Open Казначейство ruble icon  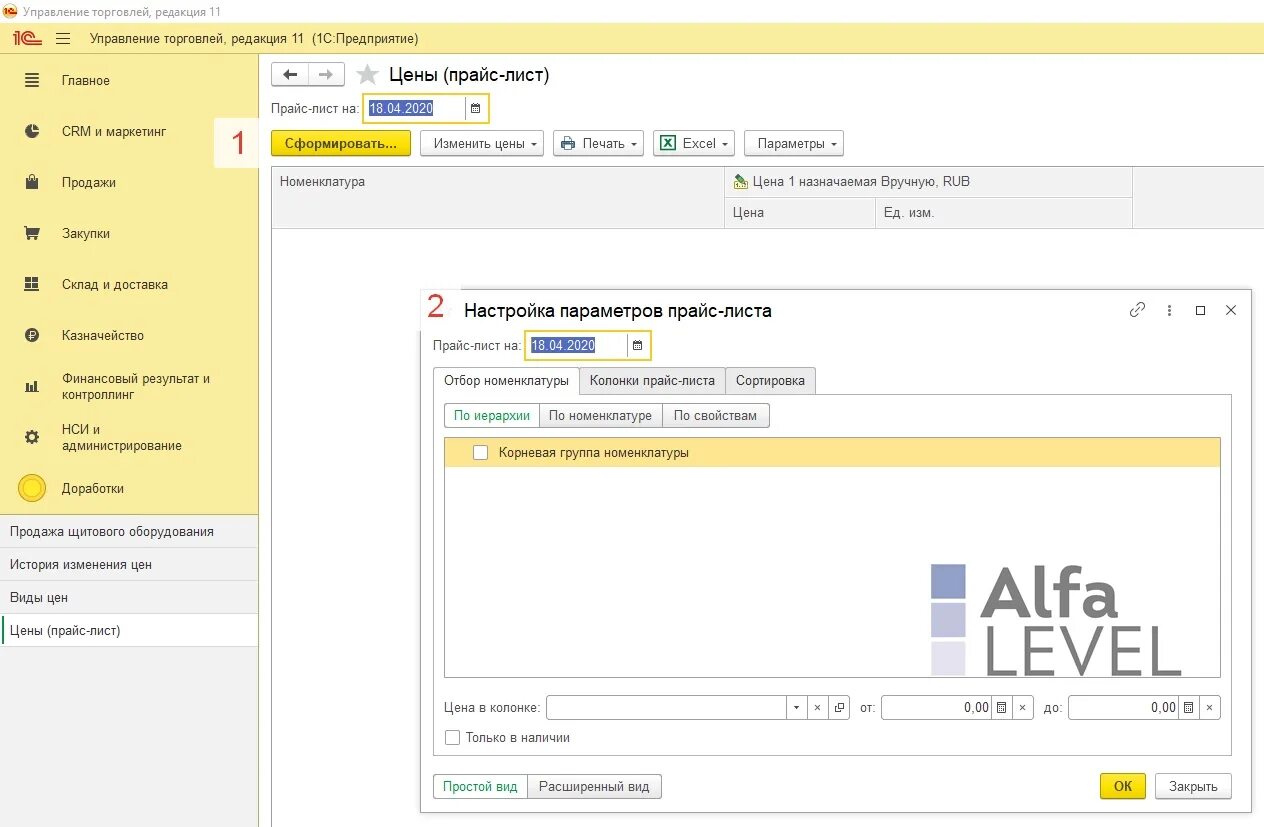32,335
